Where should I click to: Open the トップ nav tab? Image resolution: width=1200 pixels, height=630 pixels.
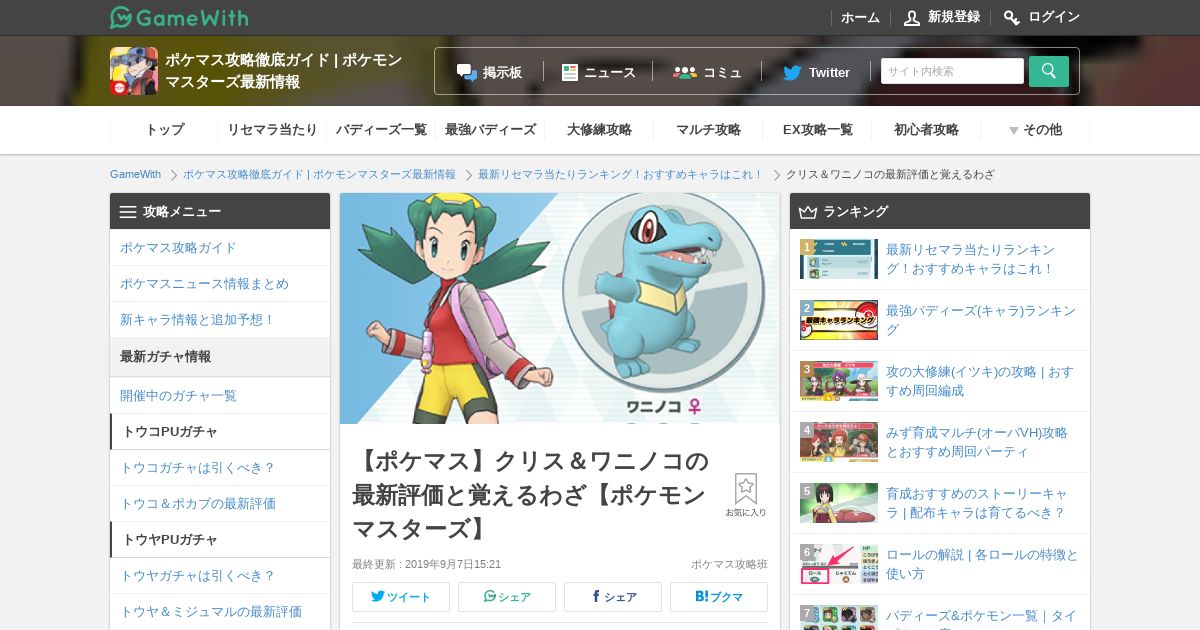pyautogui.click(x=164, y=130)
